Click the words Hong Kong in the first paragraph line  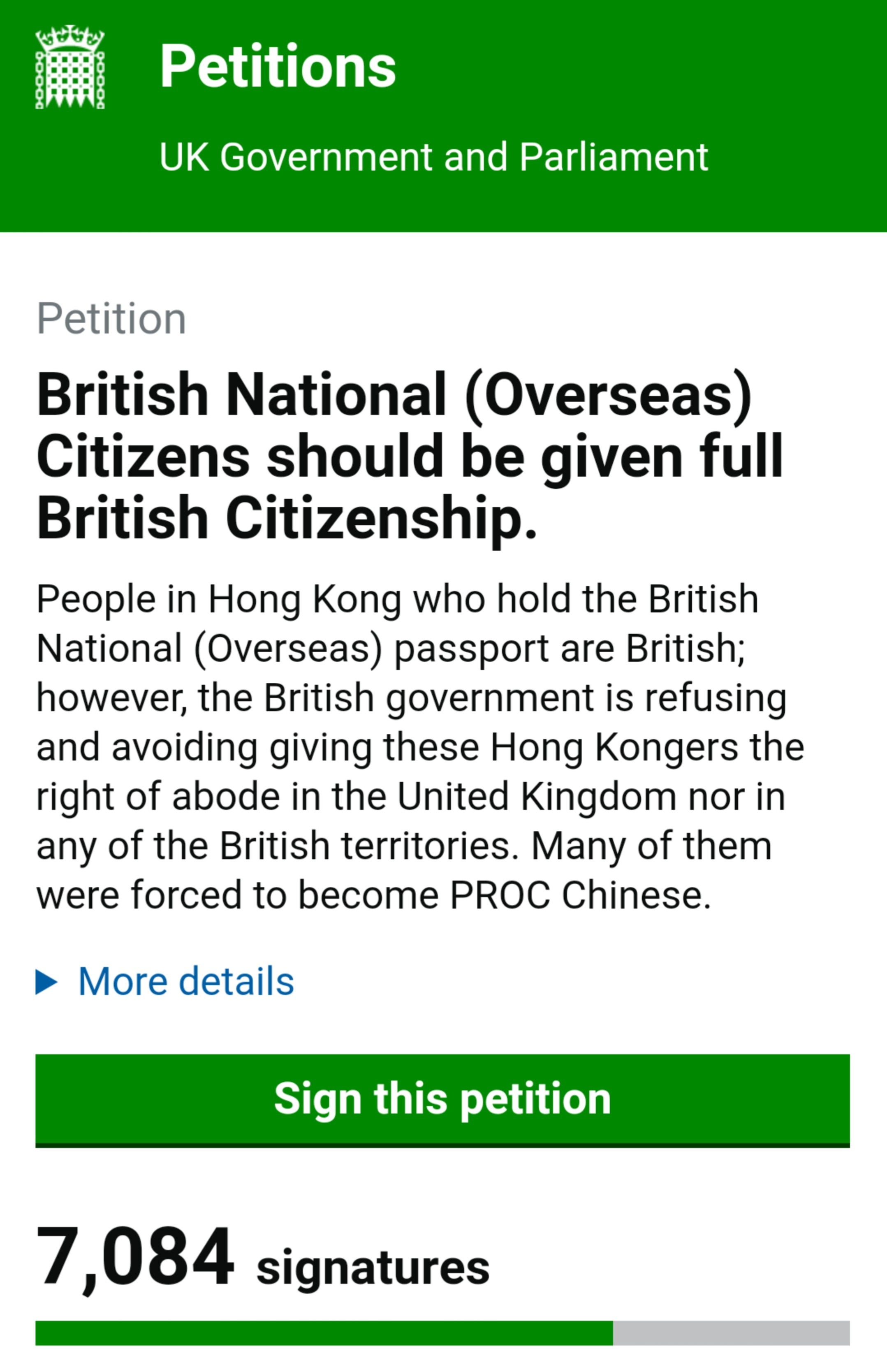305,600
